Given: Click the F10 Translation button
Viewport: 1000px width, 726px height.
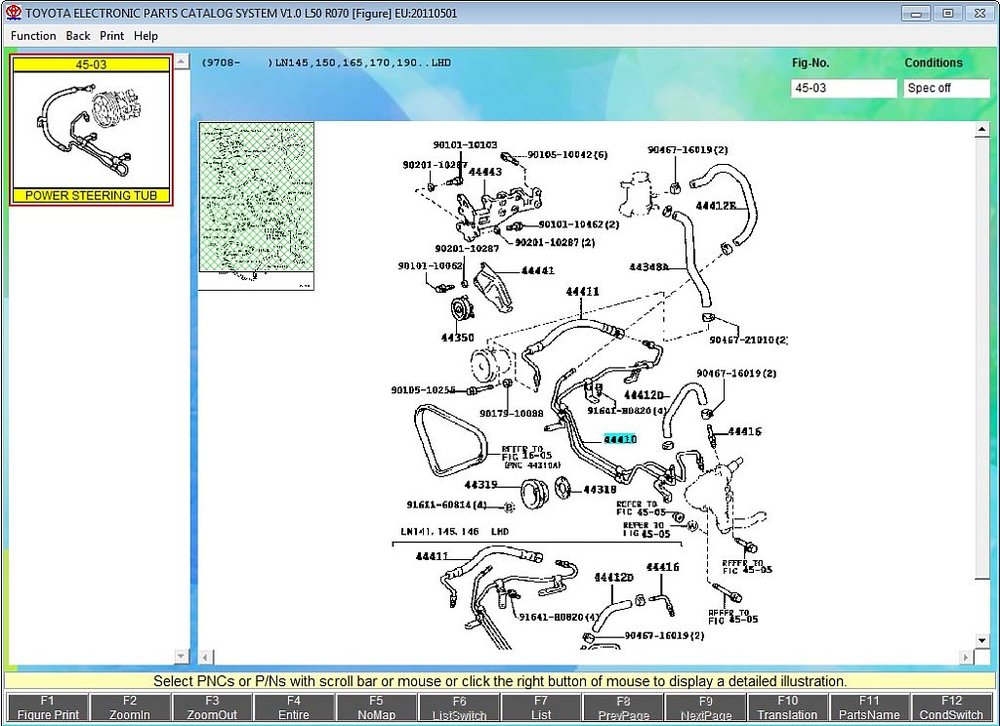Looking at the screenshot, I should pos(788,707).
